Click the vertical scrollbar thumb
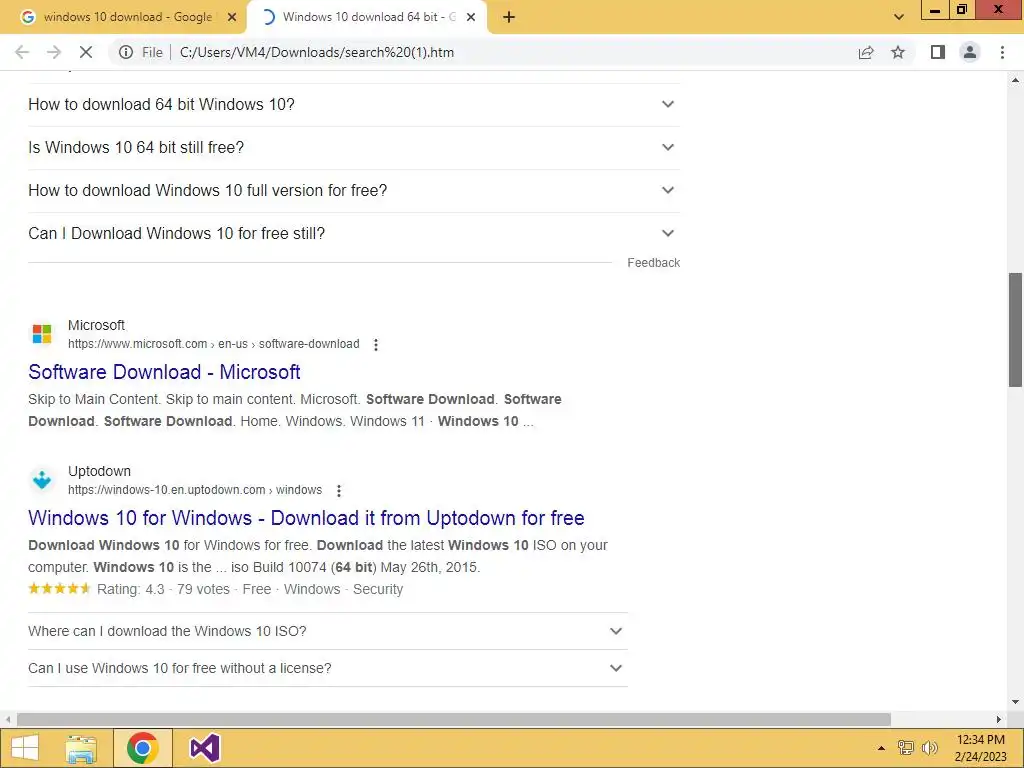1024x768 pixels. [1015, 330]
